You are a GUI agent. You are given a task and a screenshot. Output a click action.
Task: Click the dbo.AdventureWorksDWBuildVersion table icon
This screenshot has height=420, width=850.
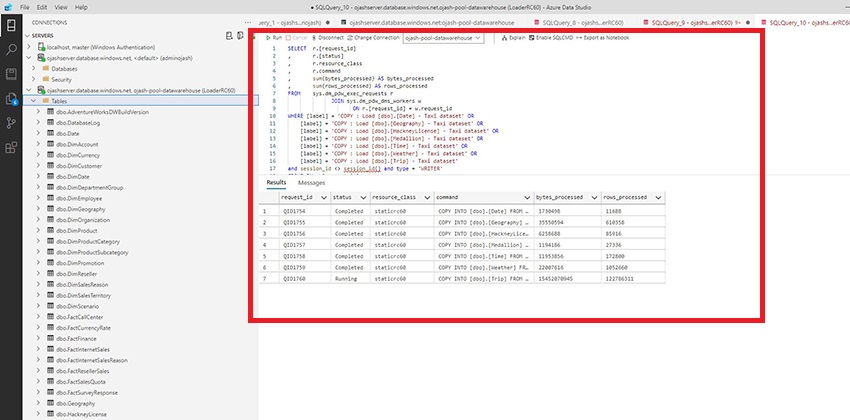(50, 112)
